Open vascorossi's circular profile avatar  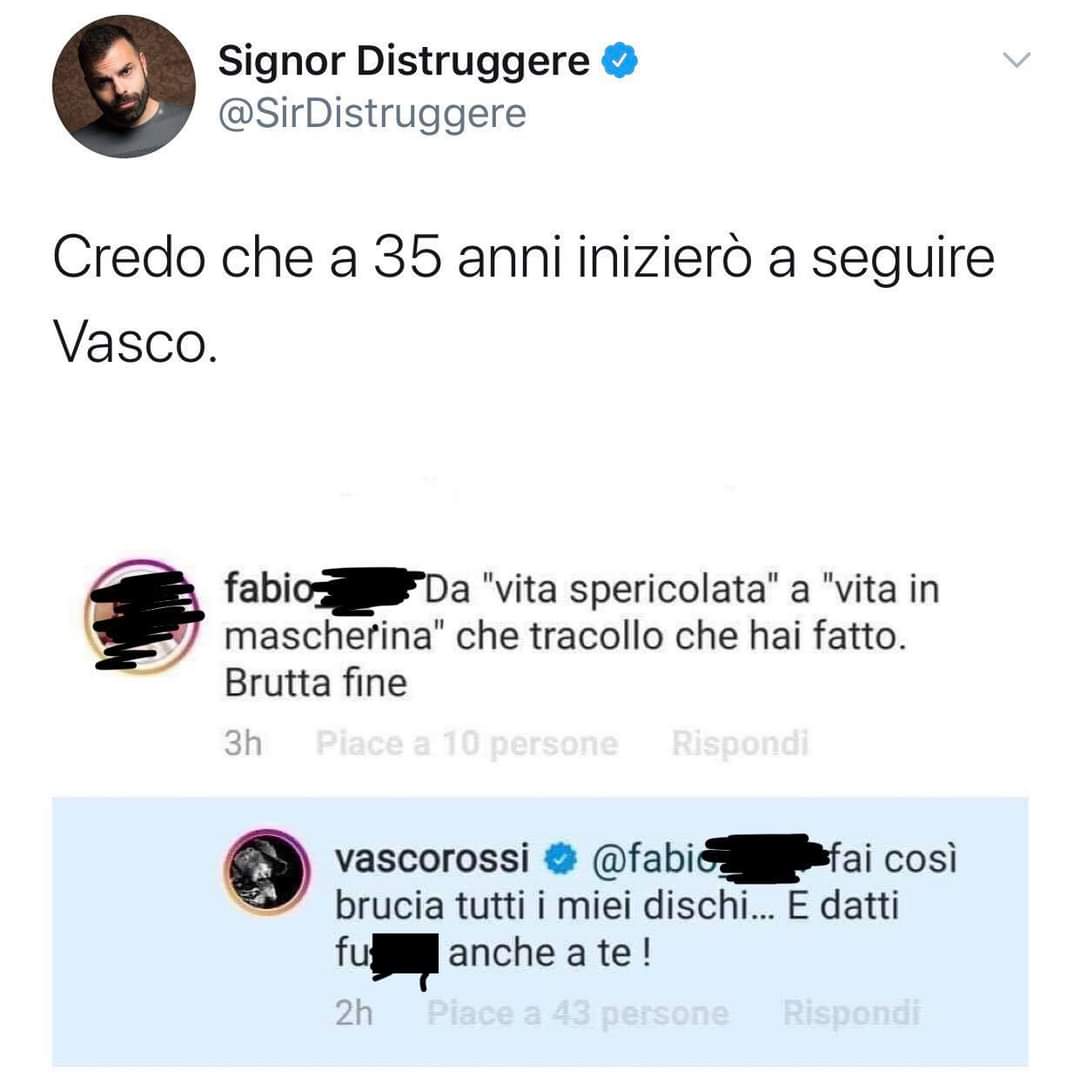[x=267, y=872]
